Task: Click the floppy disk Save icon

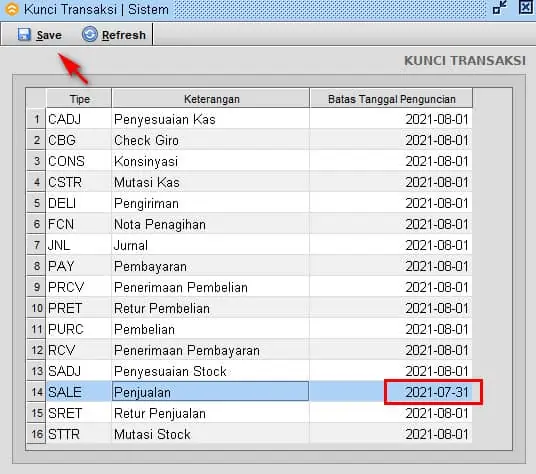Action: 24,35
